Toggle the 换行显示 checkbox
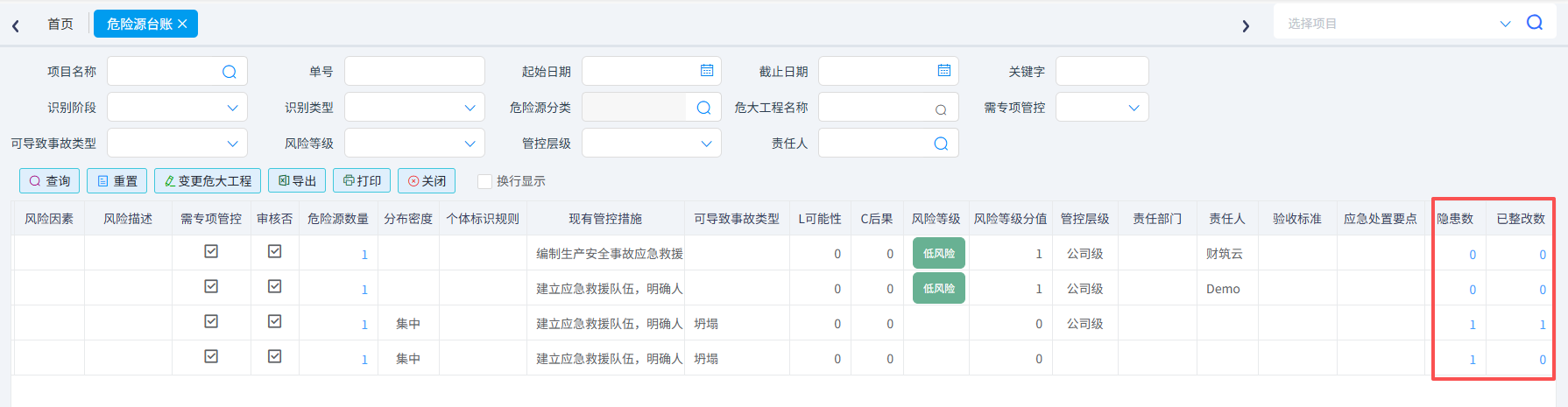1568x407 pixels. pyautogui.click(x=484, y=181)
